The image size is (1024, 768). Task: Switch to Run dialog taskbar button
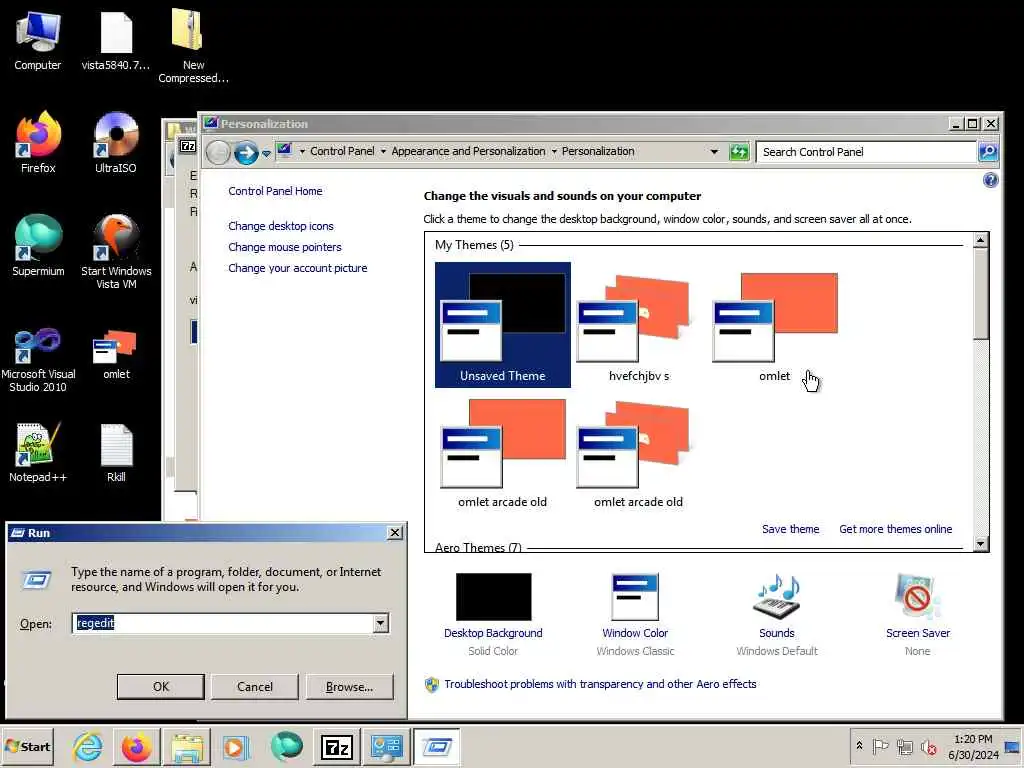click(x=436, y=746)
